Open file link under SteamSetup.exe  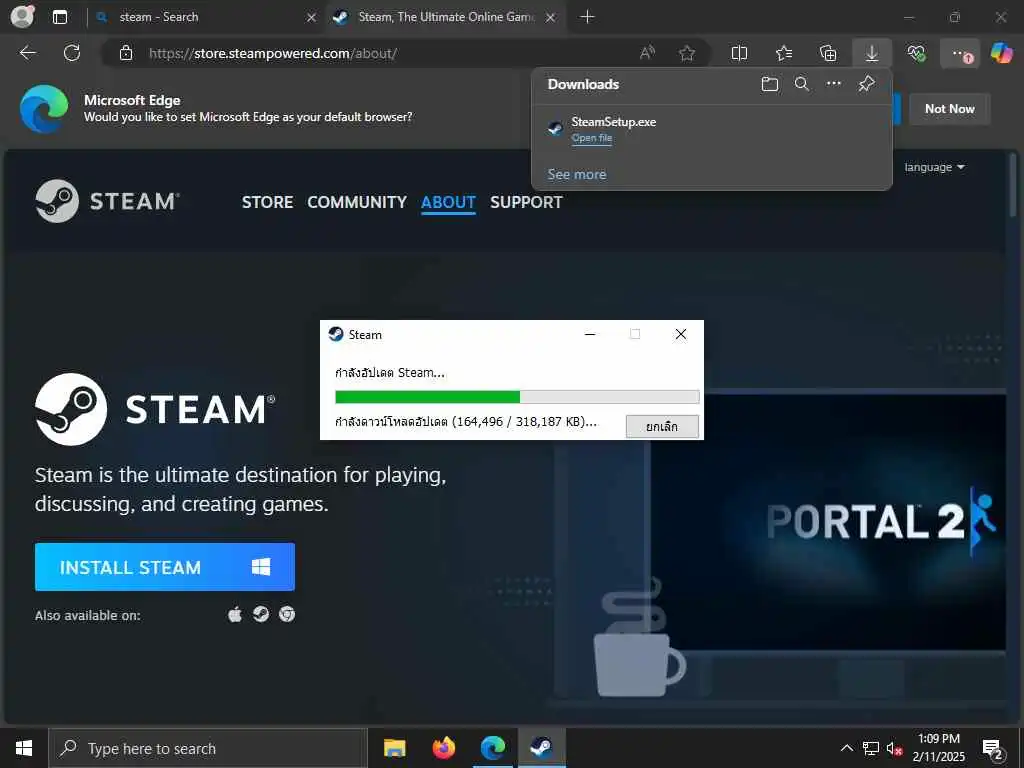[592, 138]
